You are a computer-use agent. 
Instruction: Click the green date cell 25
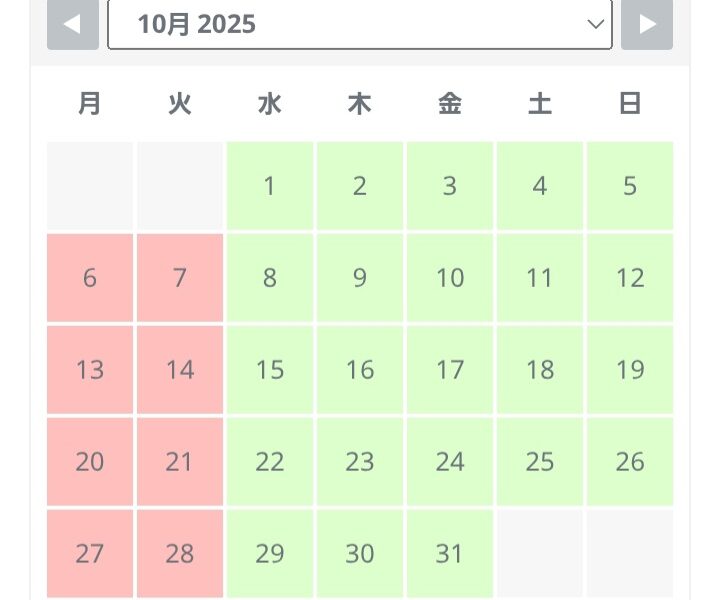pyautogui.click(x=540, y=462)
